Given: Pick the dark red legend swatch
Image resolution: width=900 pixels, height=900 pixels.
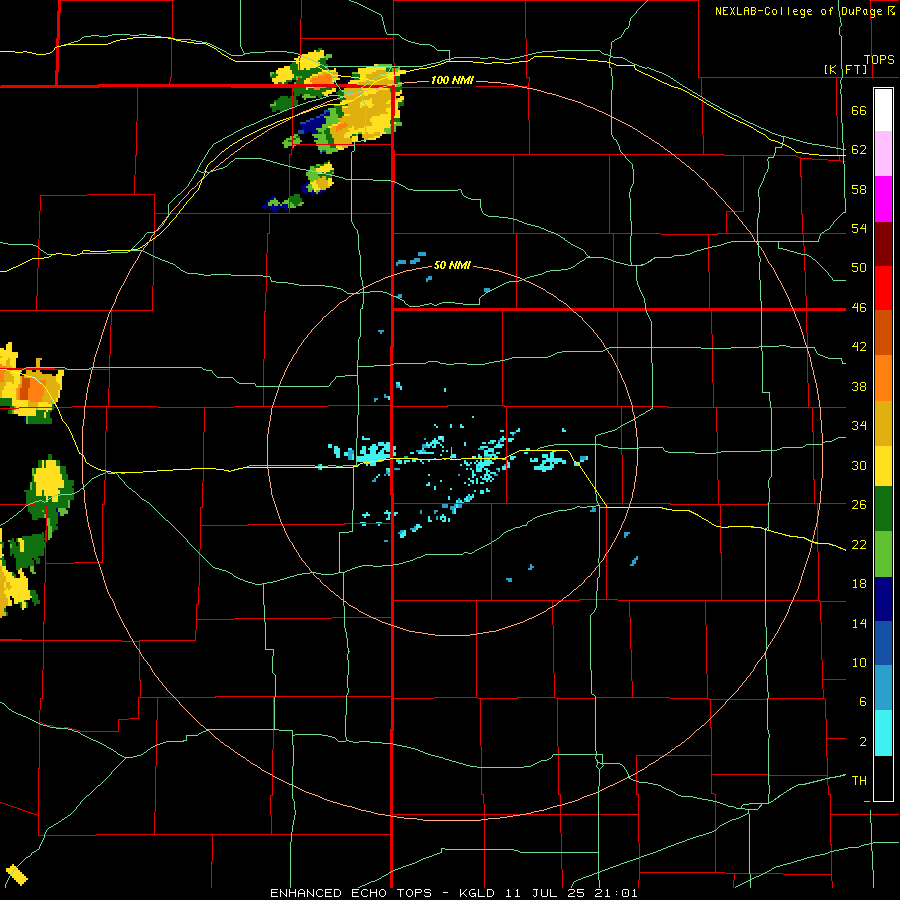Looking at the screenshot, I should 883,243.
